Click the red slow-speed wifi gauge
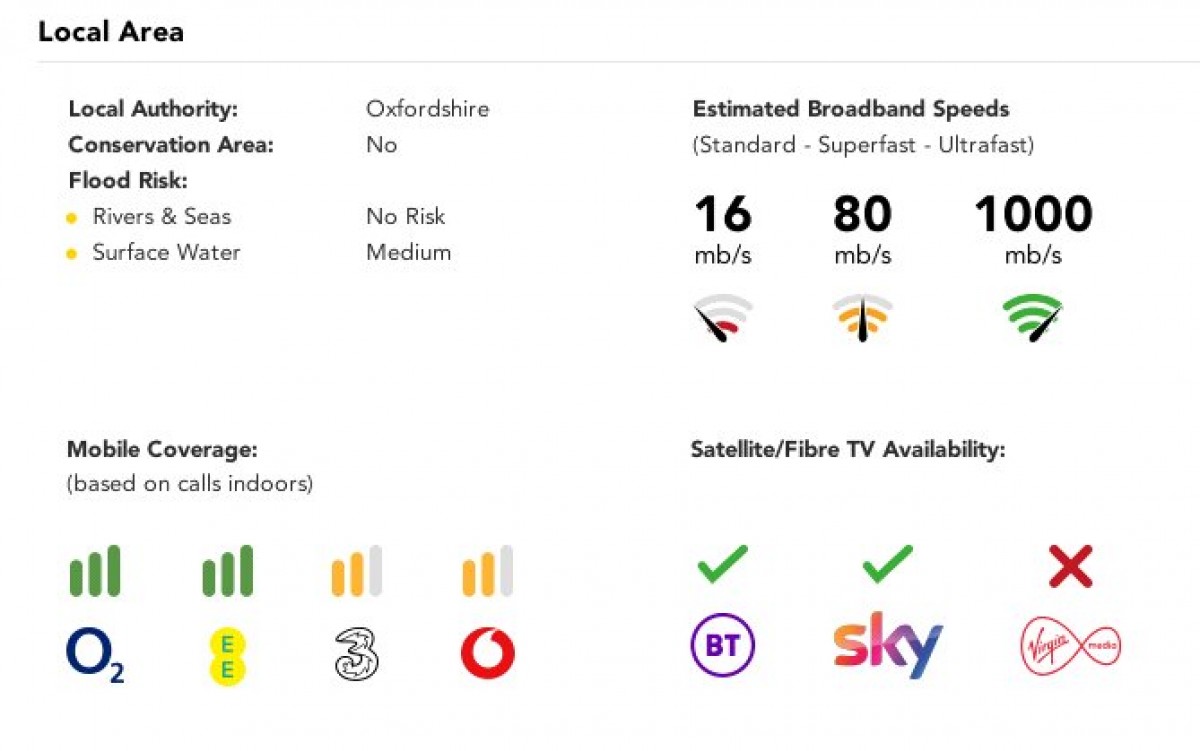 (723, 319)
